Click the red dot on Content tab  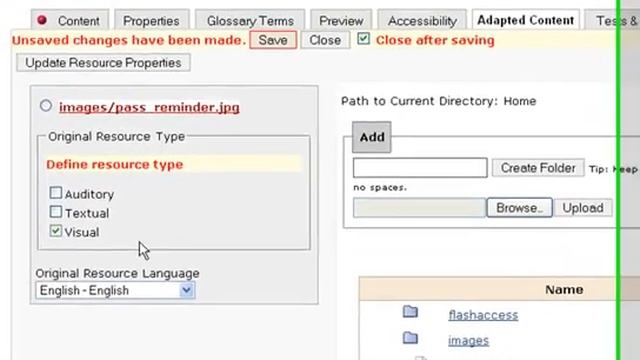[x=42, y=20]
